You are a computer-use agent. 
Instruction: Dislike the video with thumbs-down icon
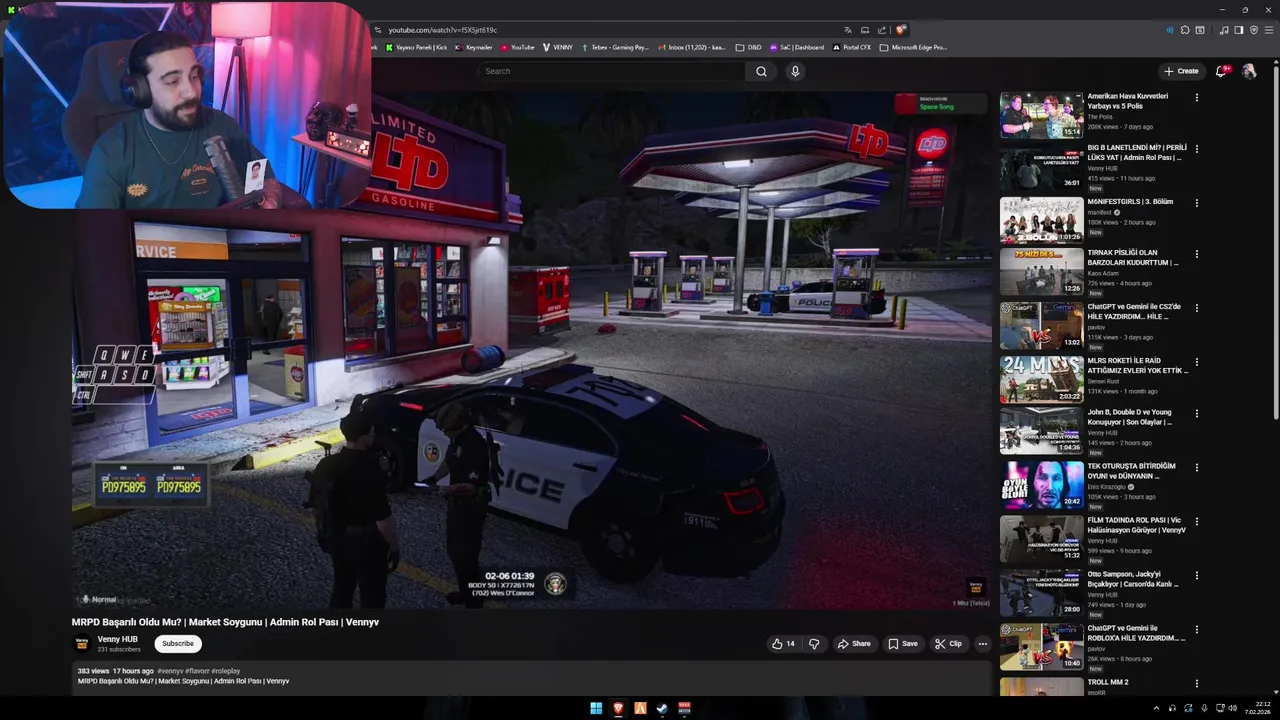coord(814,644)
